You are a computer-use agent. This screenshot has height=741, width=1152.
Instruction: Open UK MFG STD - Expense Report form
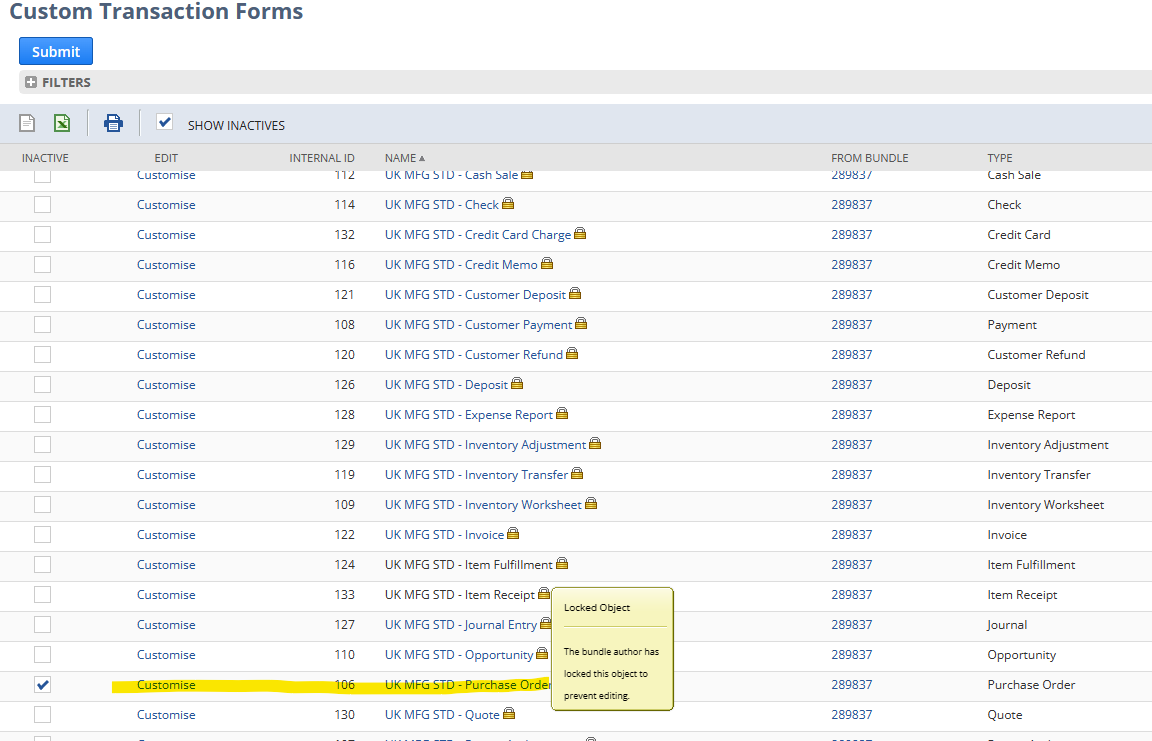469,415
